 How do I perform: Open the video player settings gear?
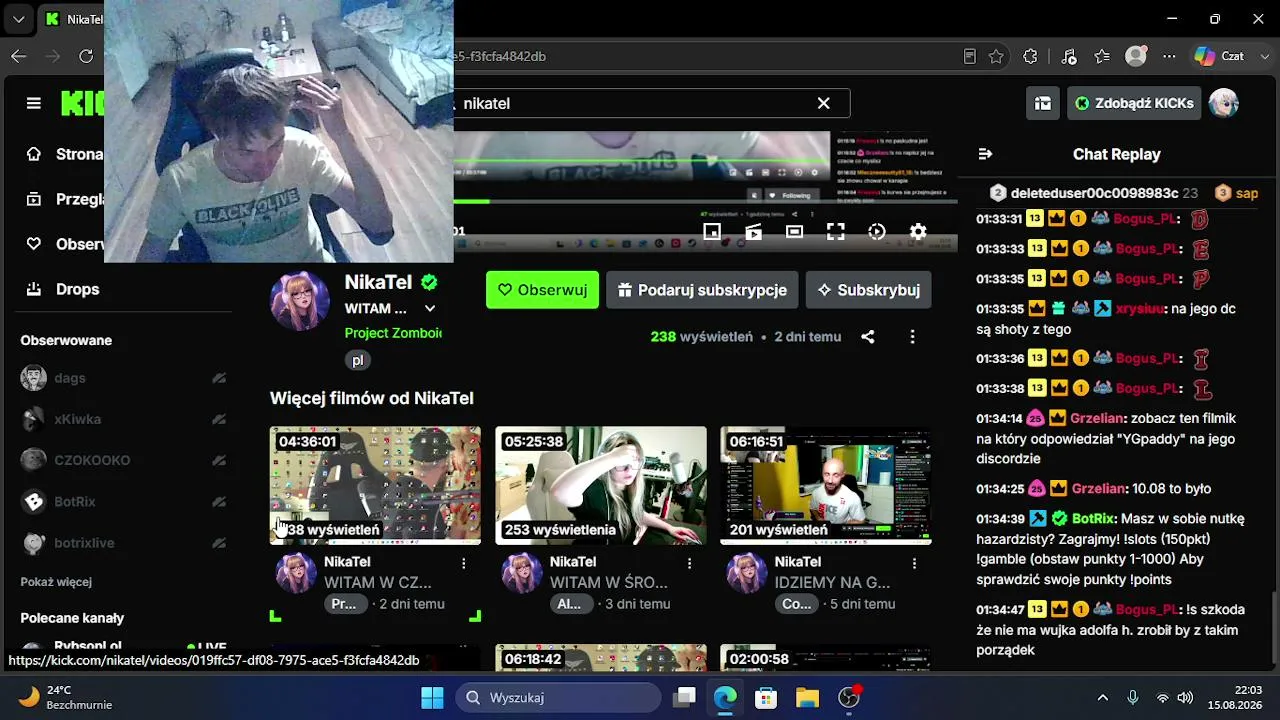(x=918, y=232)
